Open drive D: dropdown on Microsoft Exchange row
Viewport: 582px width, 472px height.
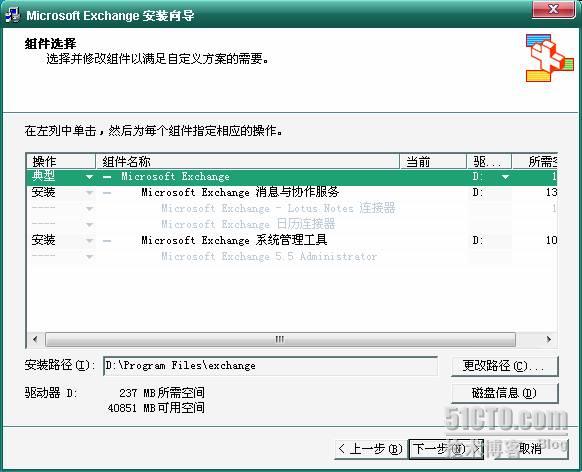click(x=505, y=177)
